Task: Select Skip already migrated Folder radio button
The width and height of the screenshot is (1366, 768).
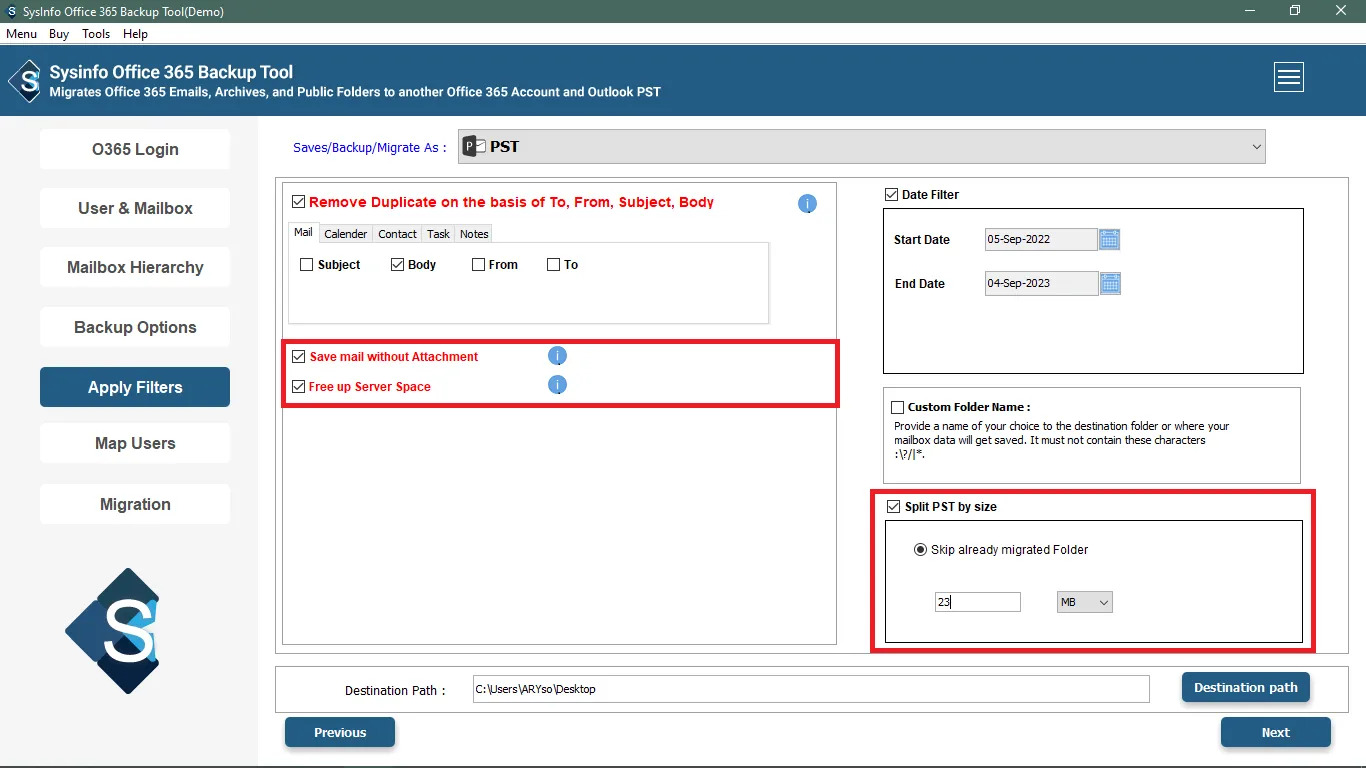Action: [920, 550]
